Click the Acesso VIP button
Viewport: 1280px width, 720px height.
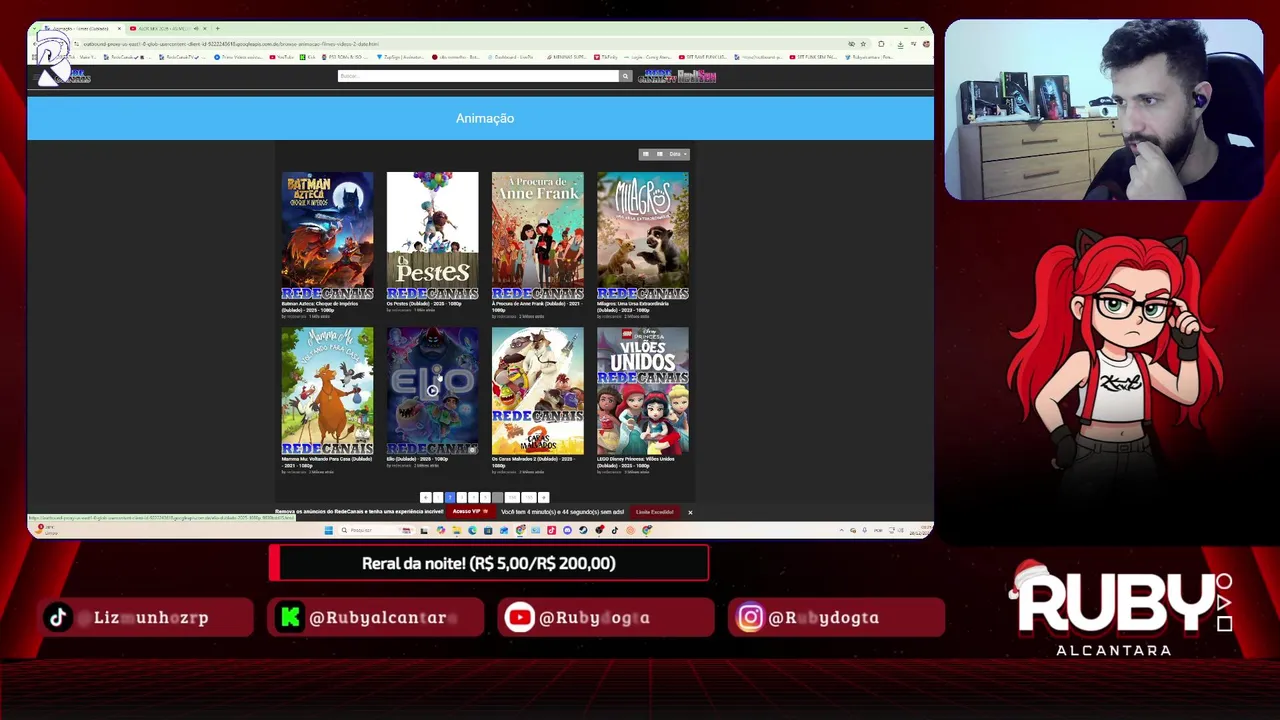472,511
